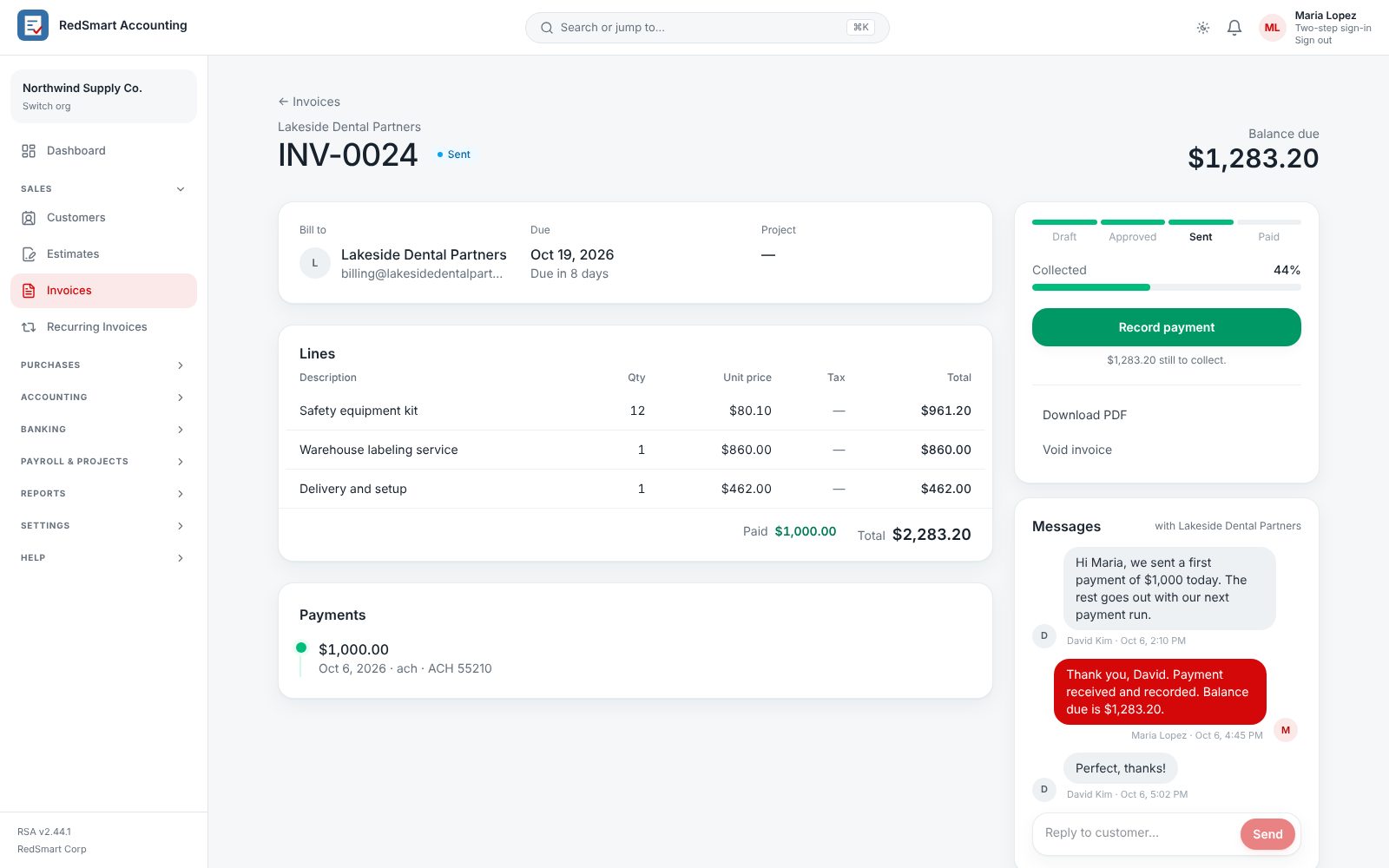Click the ML user avatar
Image resolution: width=1389 pixels, height=868 pixels.
(1272, 28)
